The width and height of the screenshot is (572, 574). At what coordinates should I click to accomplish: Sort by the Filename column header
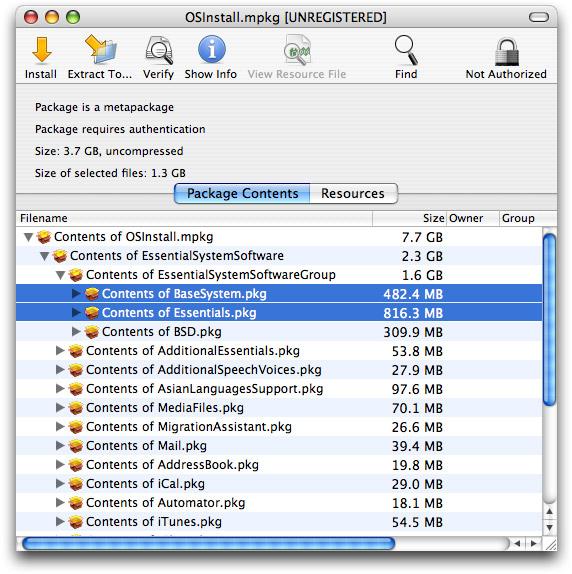pyautogui.click(x=194, y=218)
